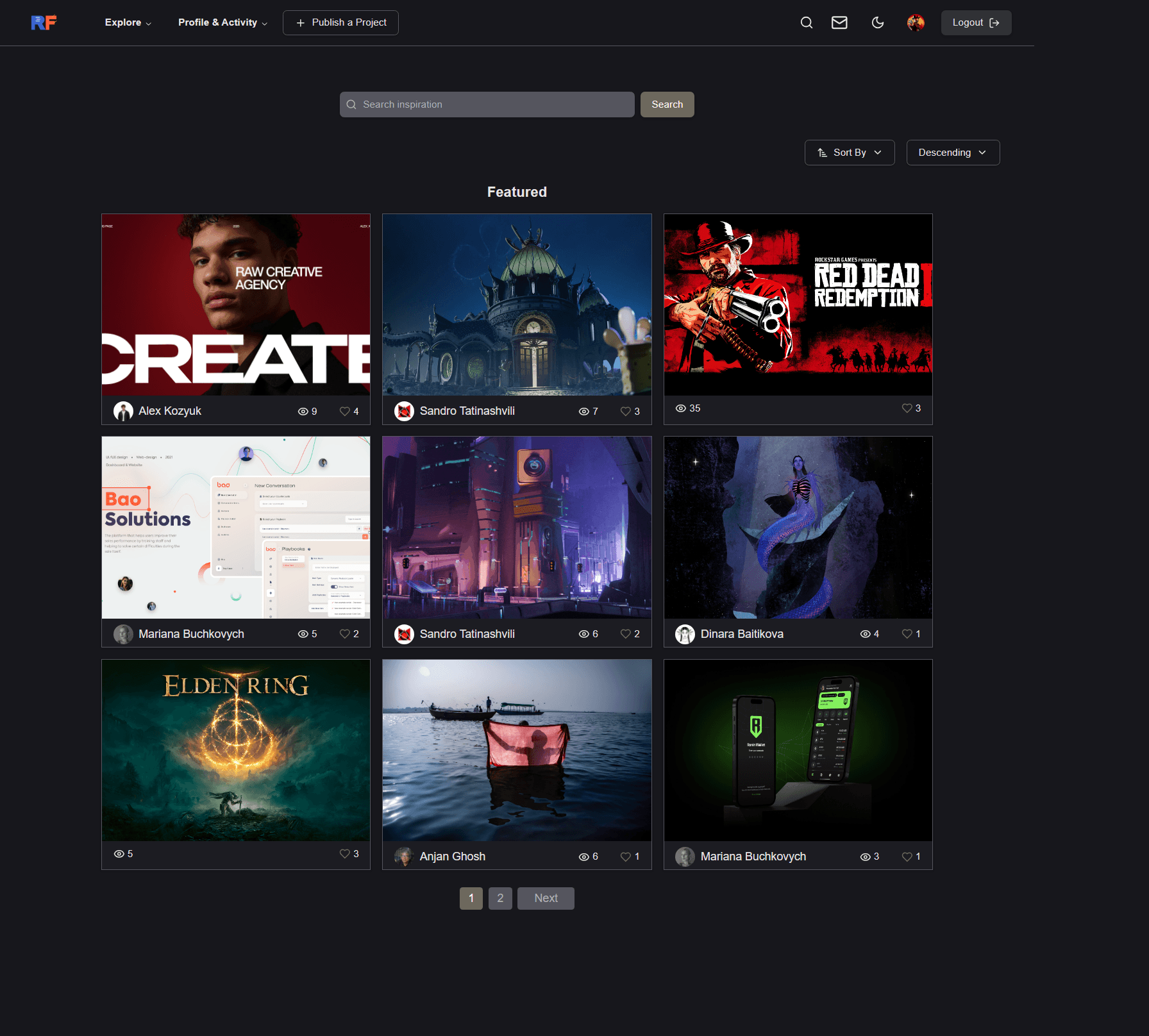Open the user profile avatar in navbar

coord(916,22)
